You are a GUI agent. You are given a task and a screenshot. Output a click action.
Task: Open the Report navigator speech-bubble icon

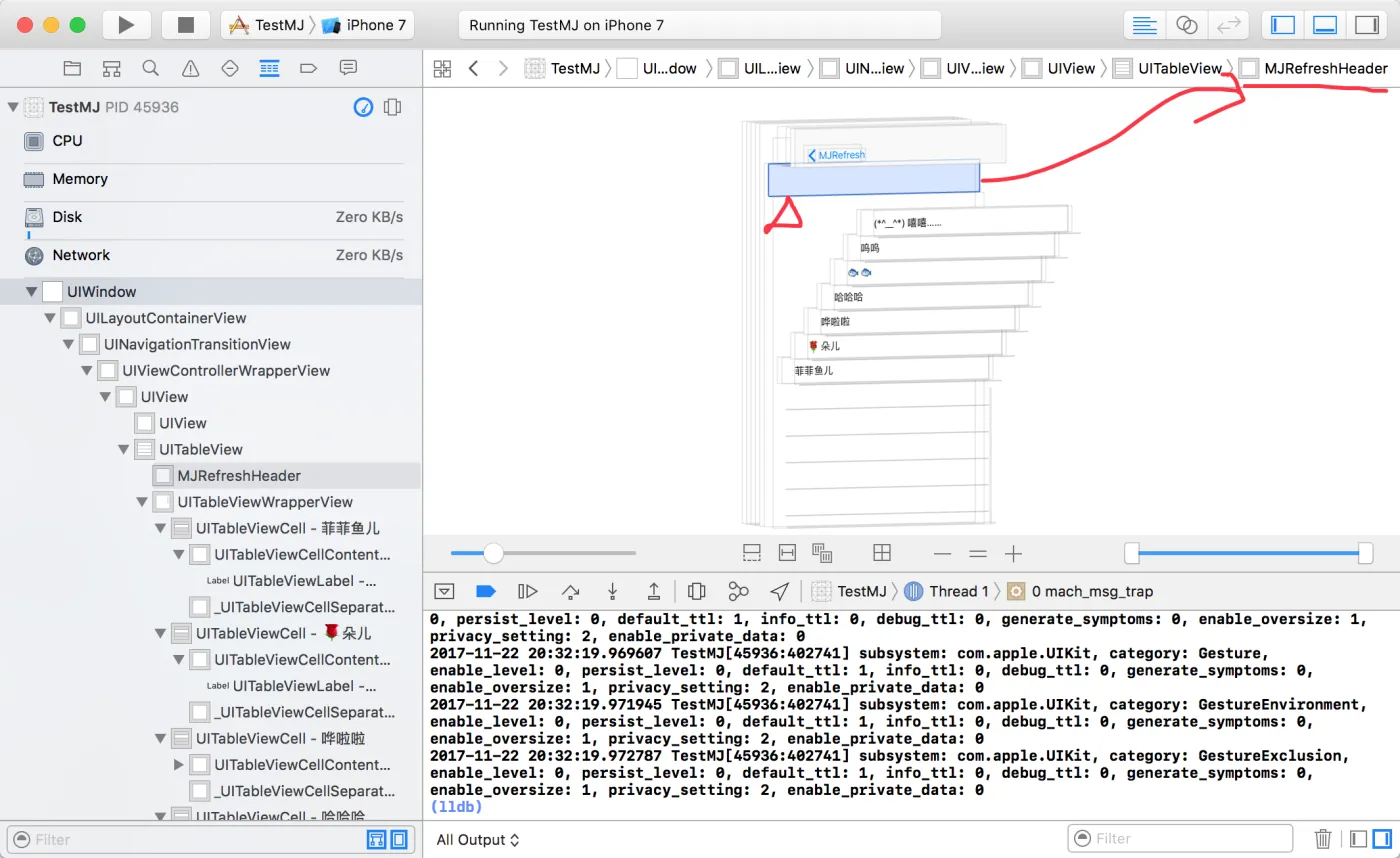(x=348, y=68)
